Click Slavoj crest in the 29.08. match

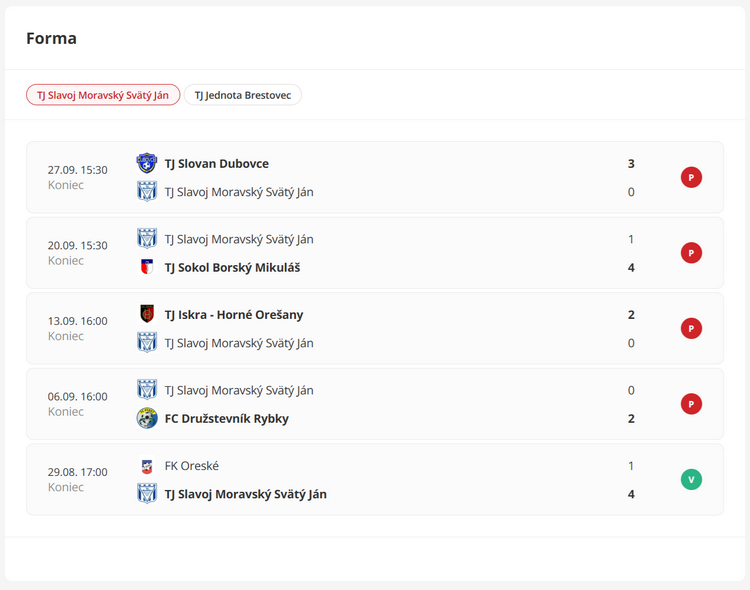(147, 494)
